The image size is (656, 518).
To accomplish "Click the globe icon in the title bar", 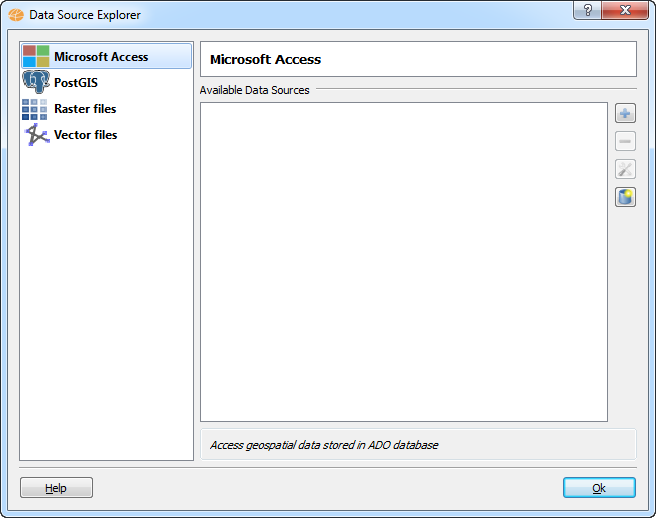I will pos(16,15).
